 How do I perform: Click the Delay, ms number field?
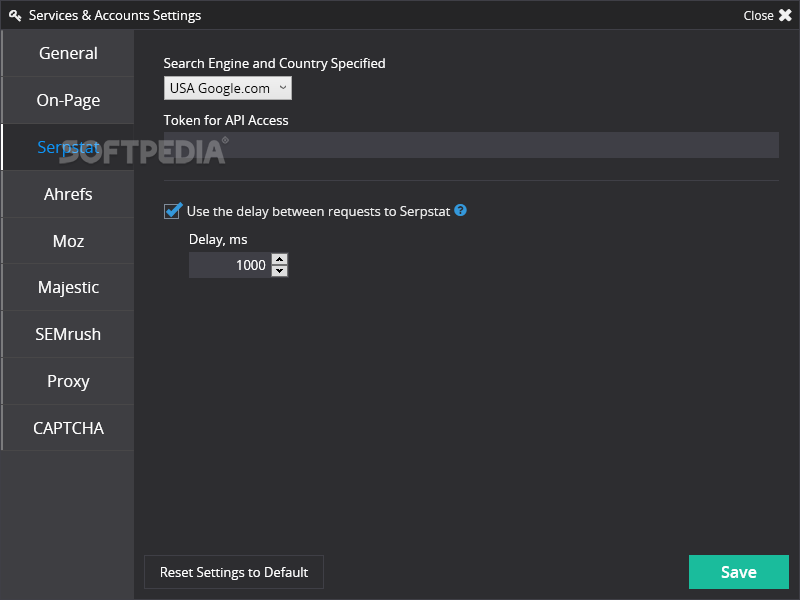coord(230,265)
